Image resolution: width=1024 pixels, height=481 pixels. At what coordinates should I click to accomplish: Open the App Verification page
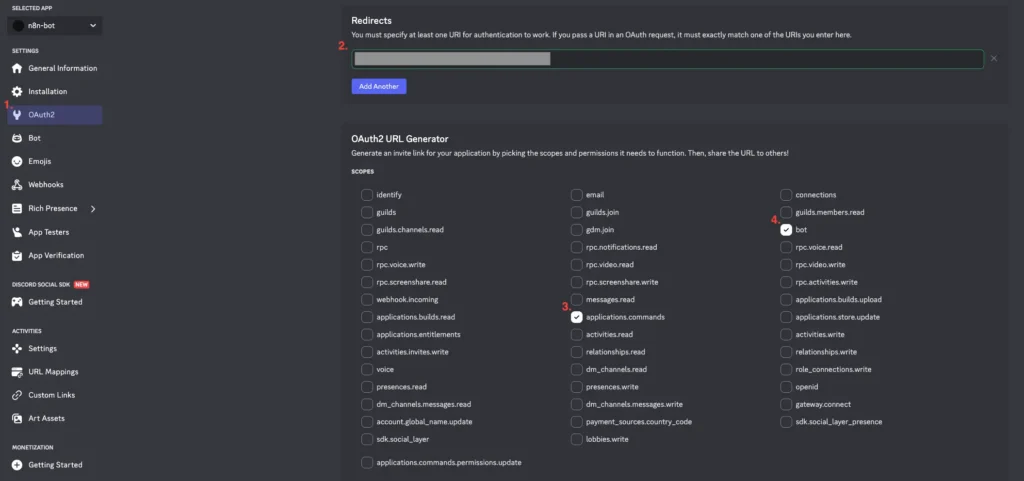tap(55, 256)
